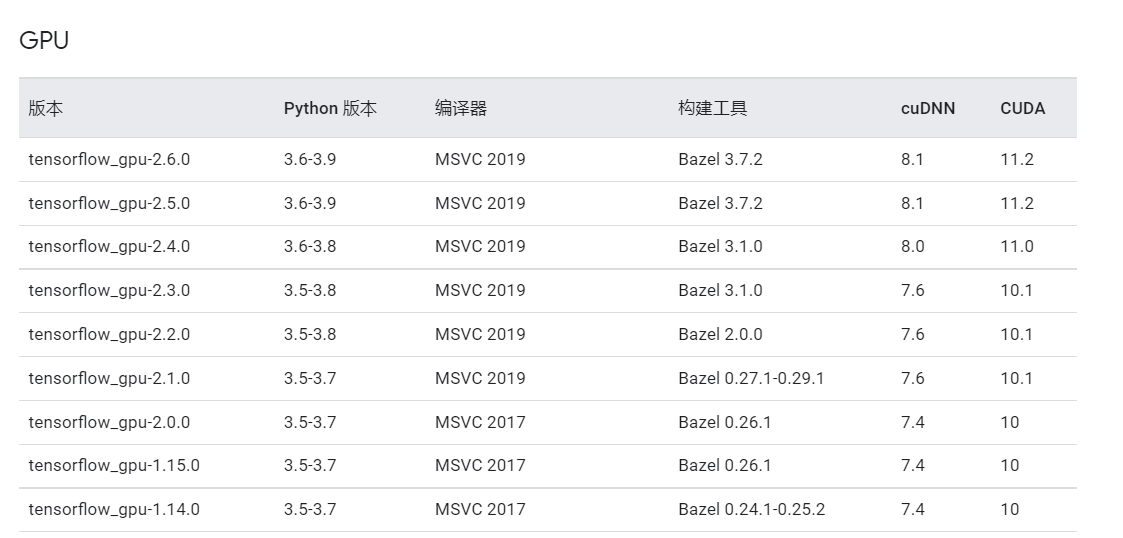Click the tensorflow_gpu-2.1.0 cell

(x=110, y=378)
